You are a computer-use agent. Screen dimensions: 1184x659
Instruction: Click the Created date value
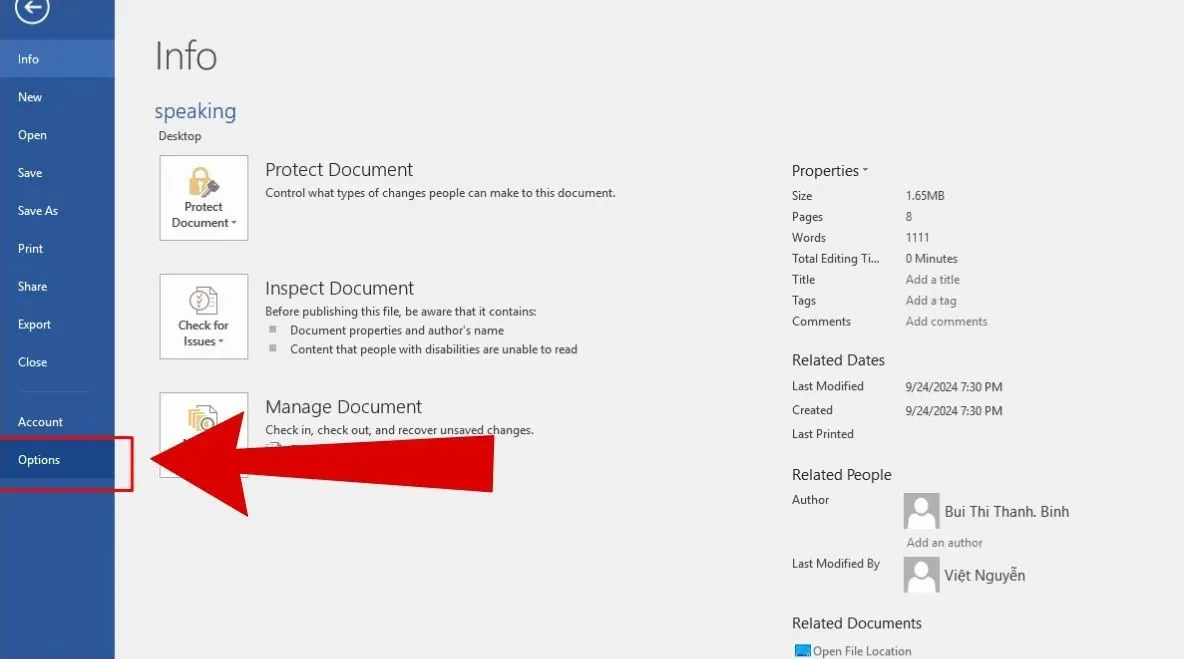point(954,411)
